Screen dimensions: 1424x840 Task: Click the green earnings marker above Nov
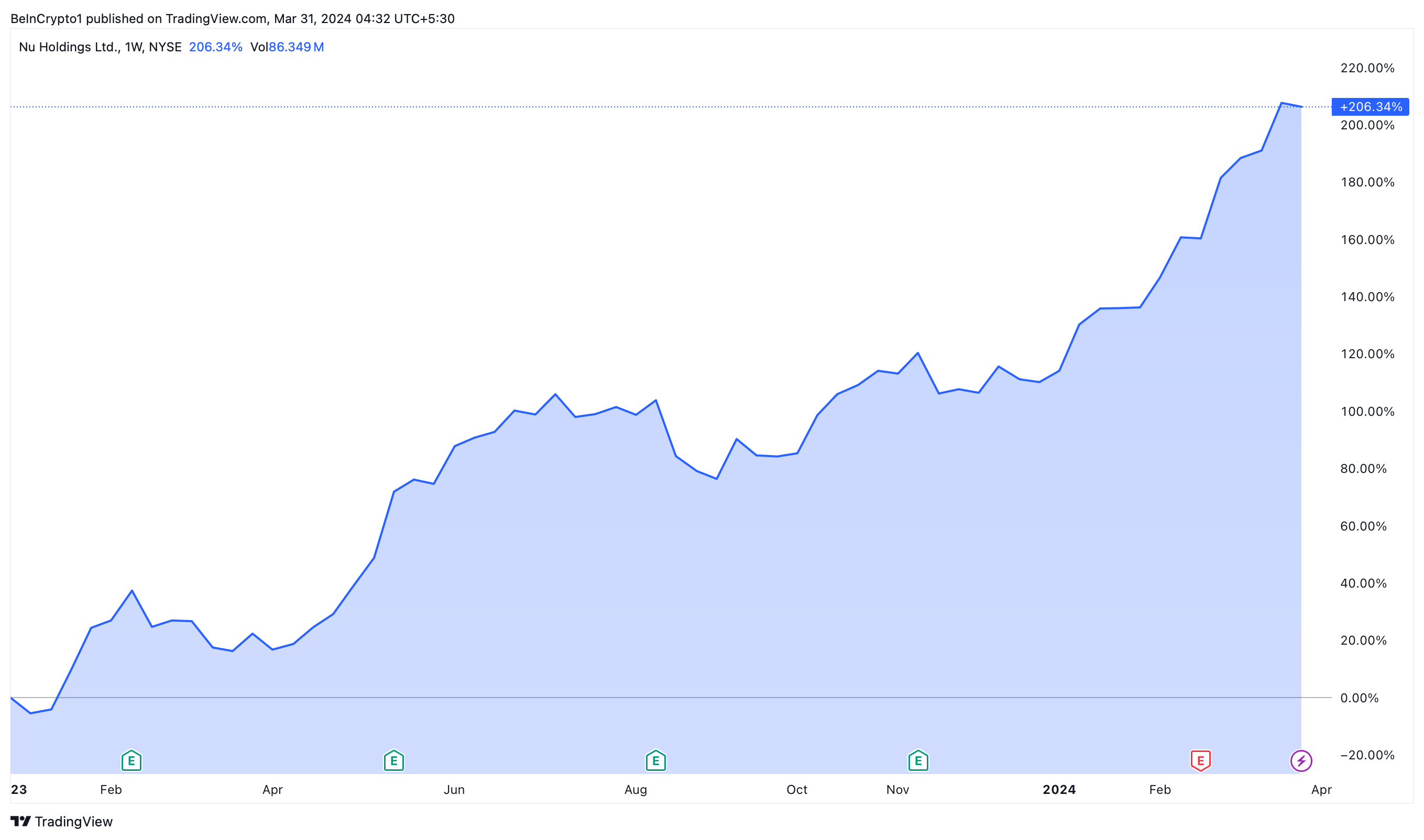[x=918, y=761]
